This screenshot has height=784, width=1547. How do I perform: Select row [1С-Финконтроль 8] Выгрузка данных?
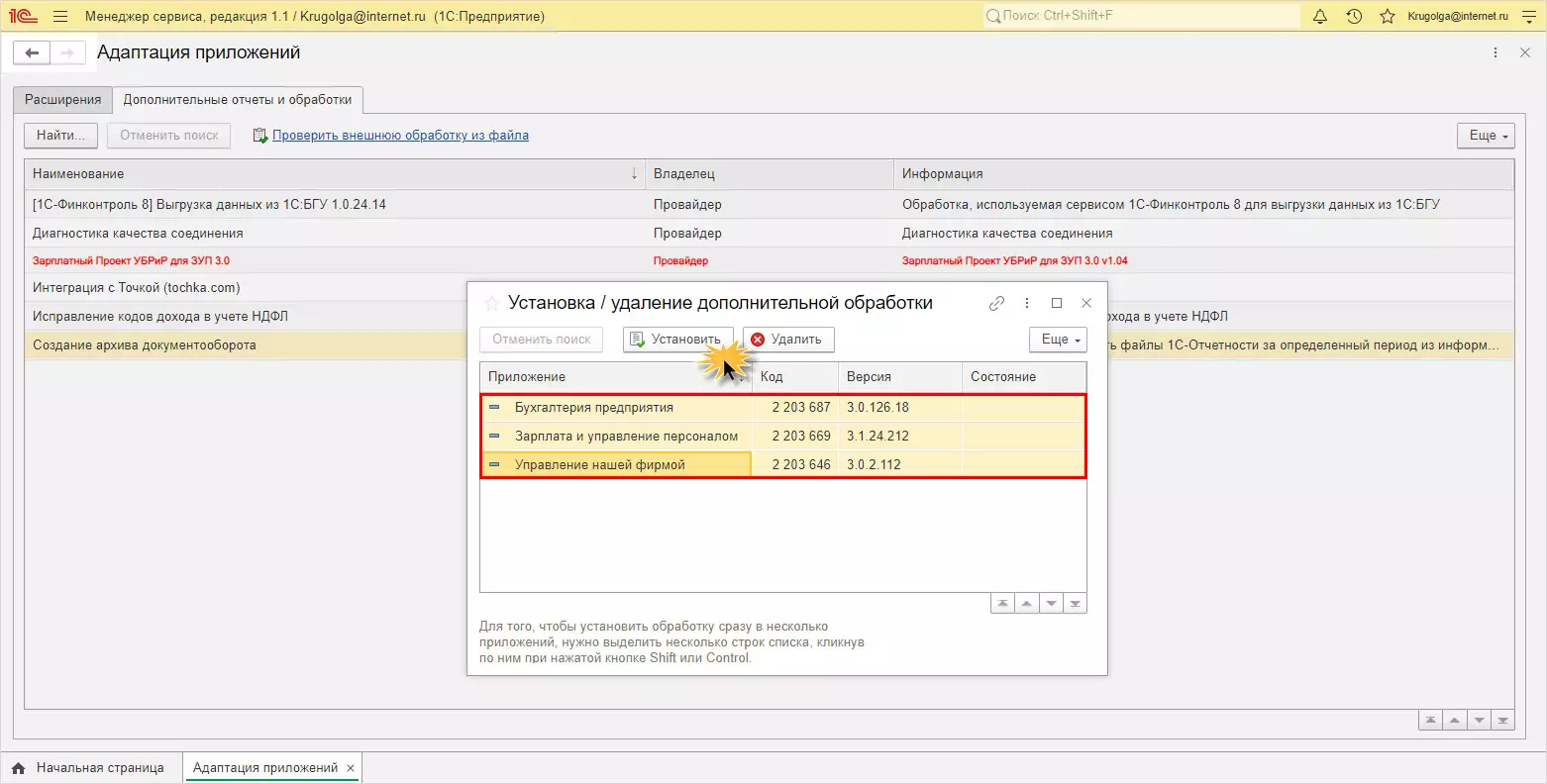click(209, 205)
